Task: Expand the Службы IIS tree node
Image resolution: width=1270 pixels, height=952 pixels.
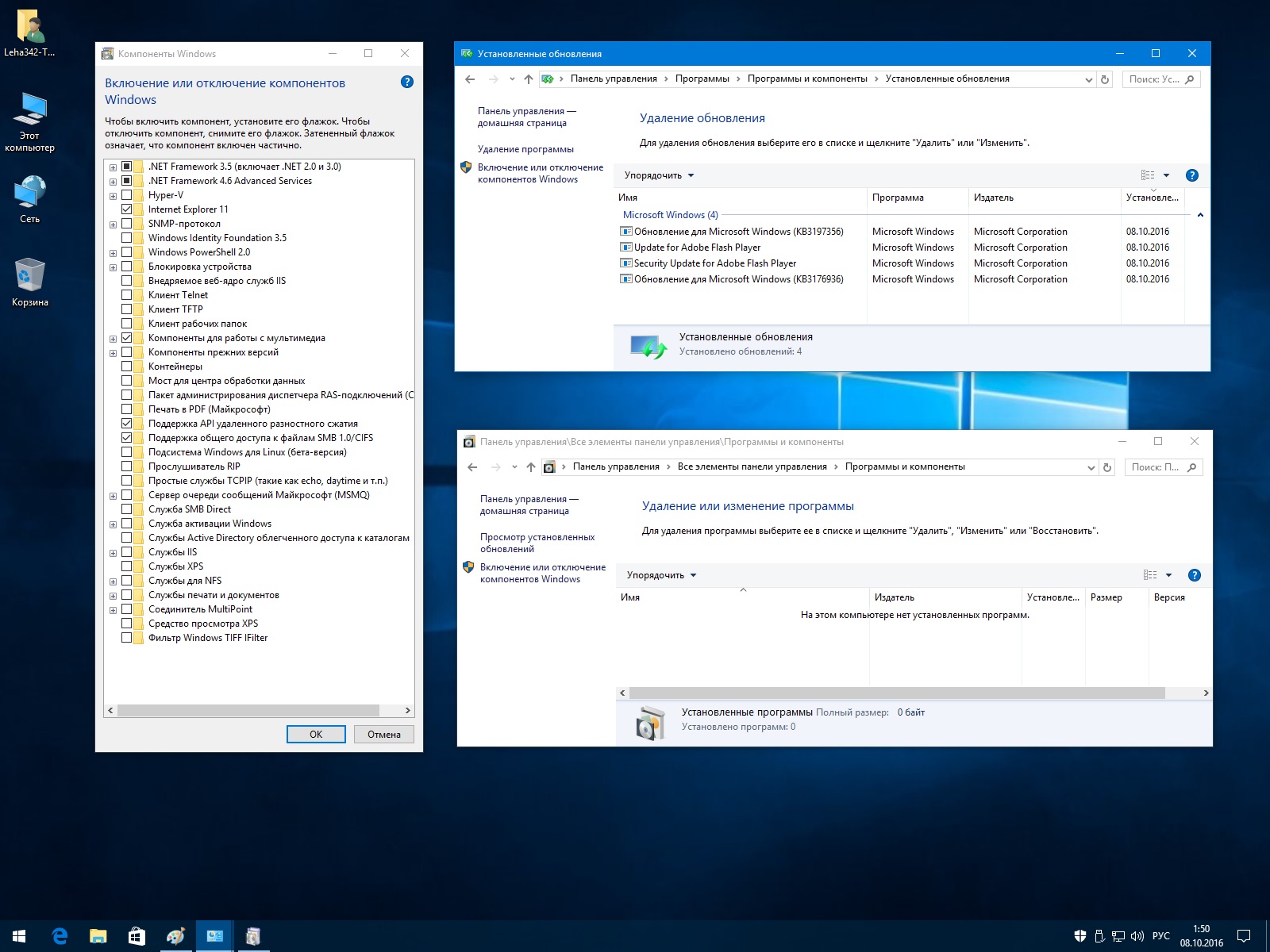Action: click(113, 553)
